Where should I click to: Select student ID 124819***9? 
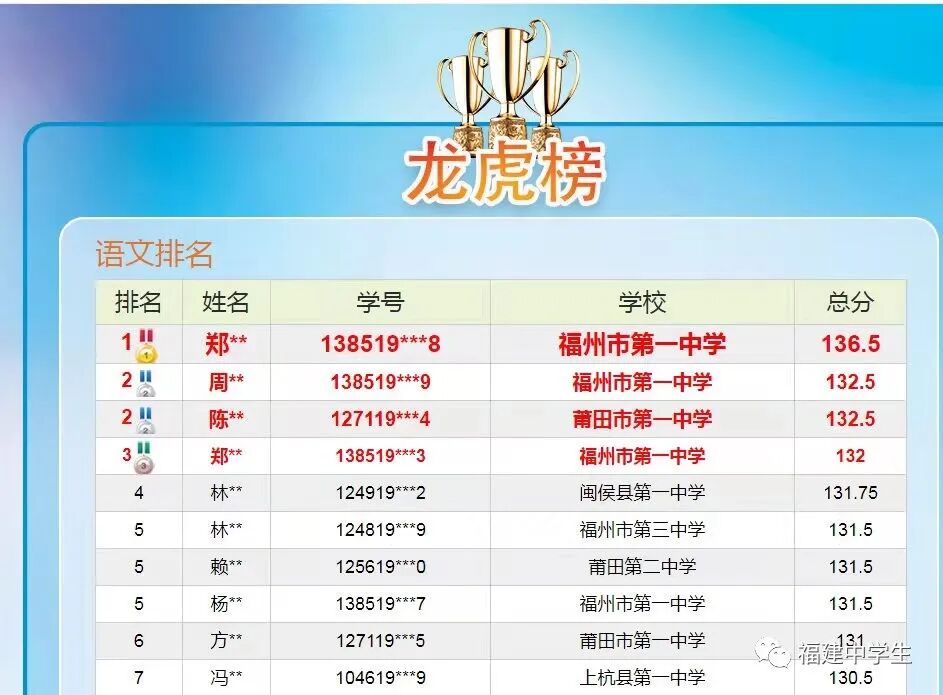pos(380,530)
